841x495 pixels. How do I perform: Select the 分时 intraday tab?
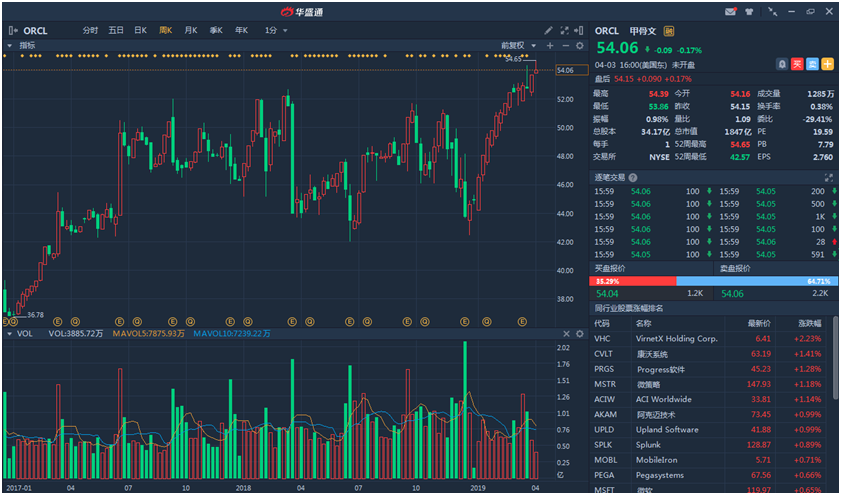(x=90, y=30)
